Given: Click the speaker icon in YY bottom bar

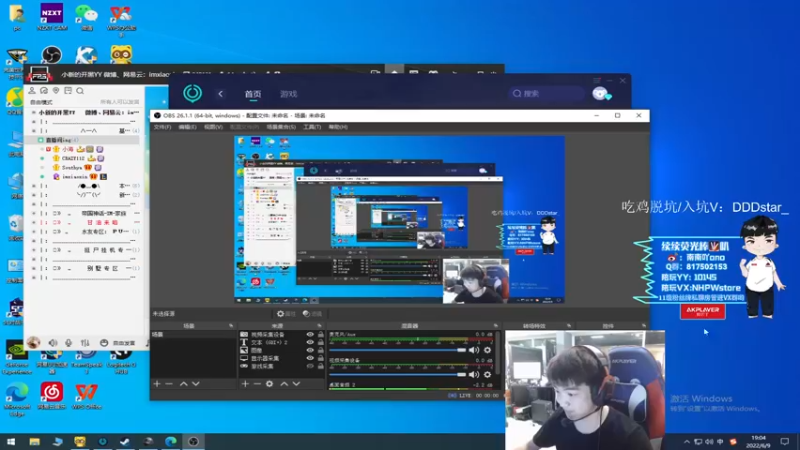Looking at the screenshot, I should 53,343.
